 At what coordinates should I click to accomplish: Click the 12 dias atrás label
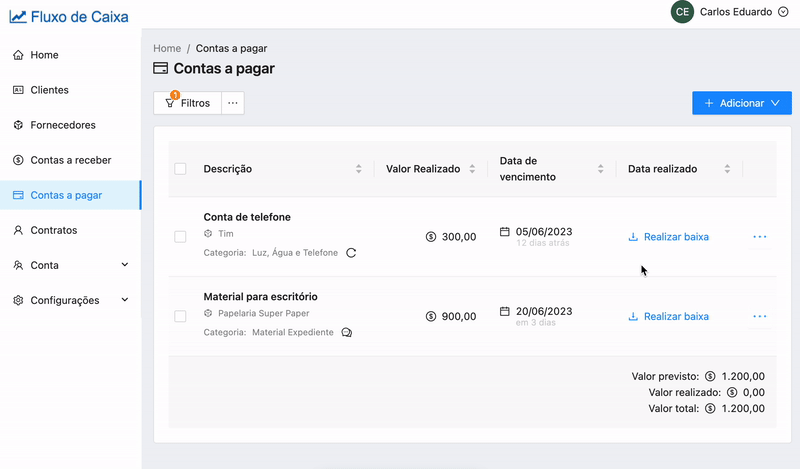542,243
